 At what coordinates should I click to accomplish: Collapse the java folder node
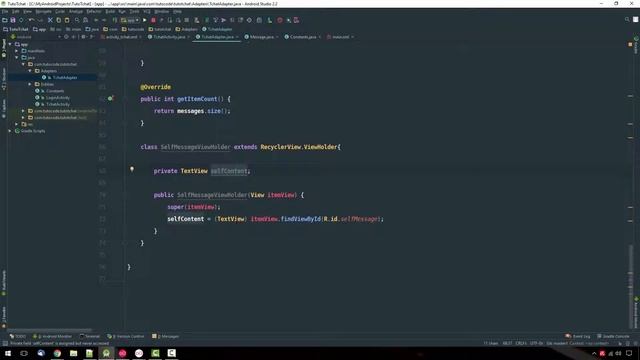(17, 58)
